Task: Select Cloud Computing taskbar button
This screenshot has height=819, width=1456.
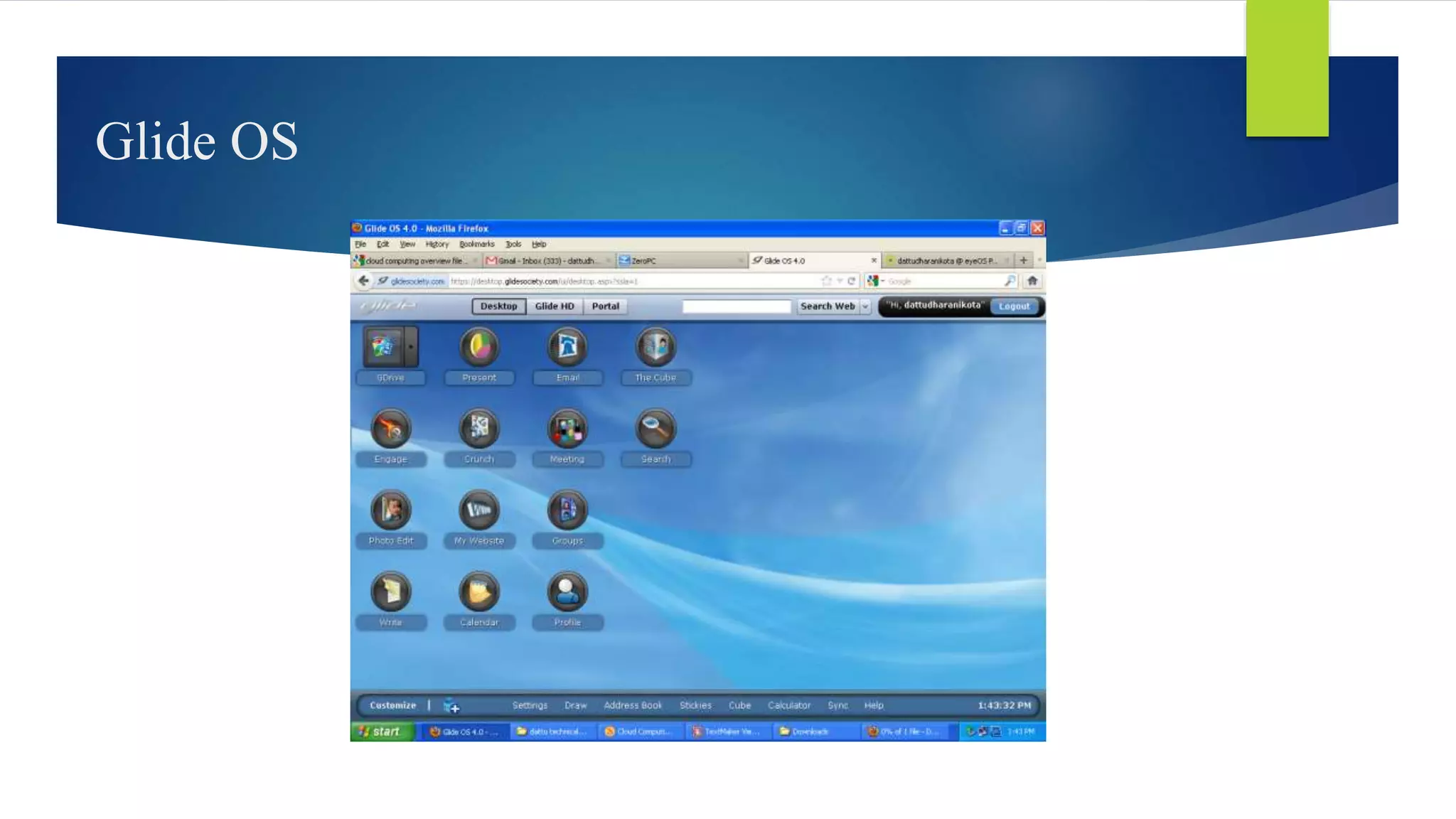Action: tap(641, 732)
